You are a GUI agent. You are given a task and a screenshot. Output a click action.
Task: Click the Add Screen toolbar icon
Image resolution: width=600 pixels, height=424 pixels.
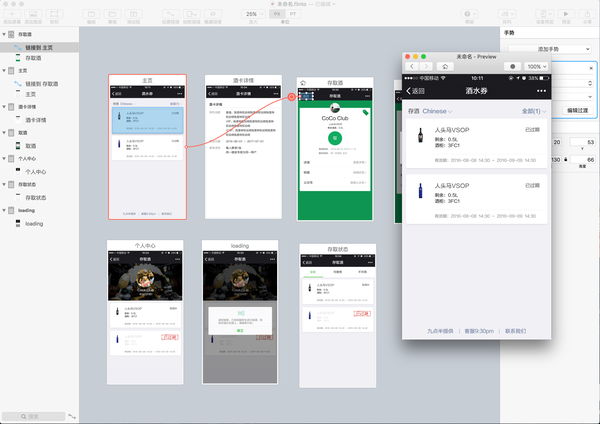tap(12, 14)
